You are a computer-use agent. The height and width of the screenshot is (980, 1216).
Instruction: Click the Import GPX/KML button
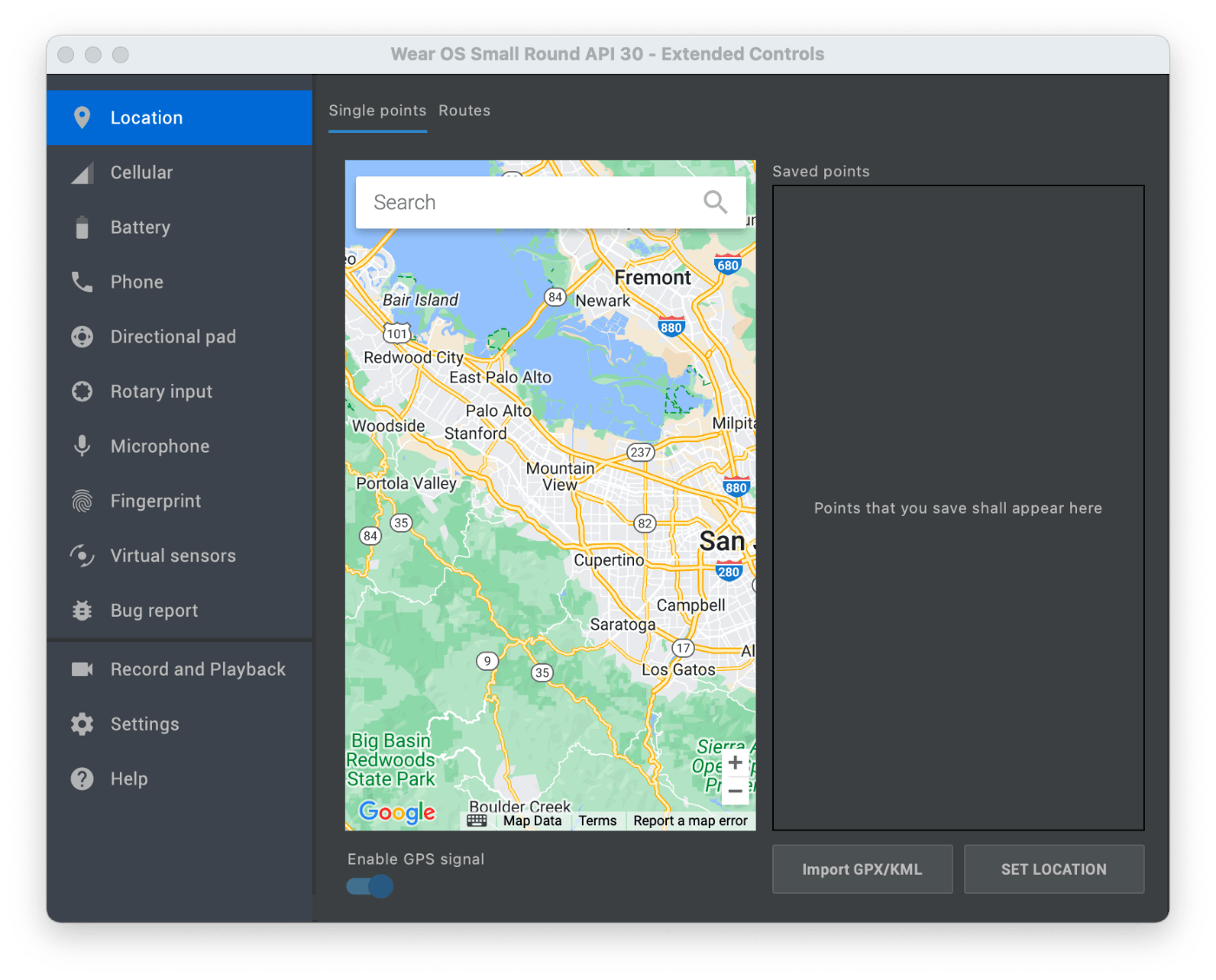[862, 869]
